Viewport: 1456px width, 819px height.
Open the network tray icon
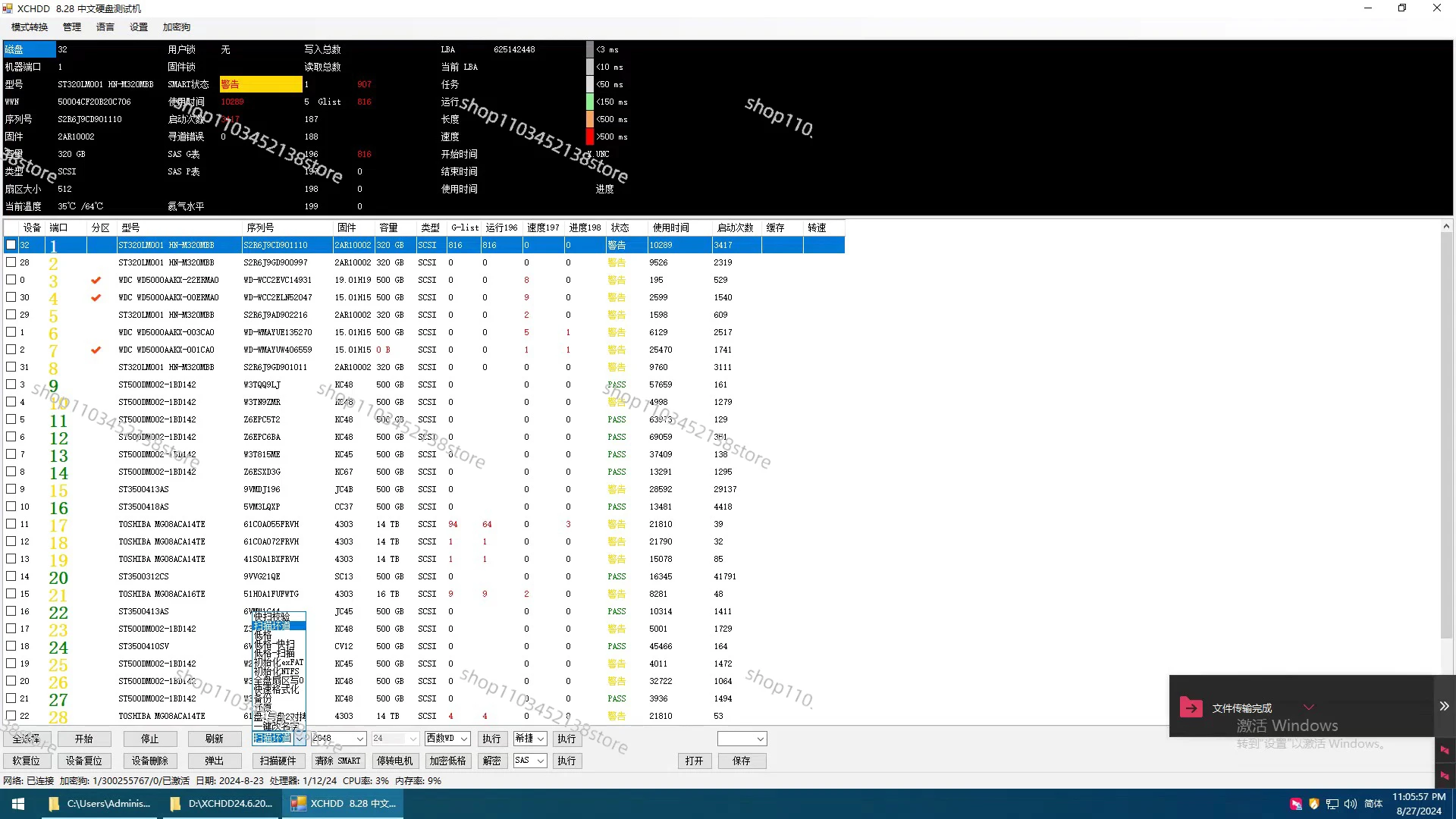[1332, 804]
